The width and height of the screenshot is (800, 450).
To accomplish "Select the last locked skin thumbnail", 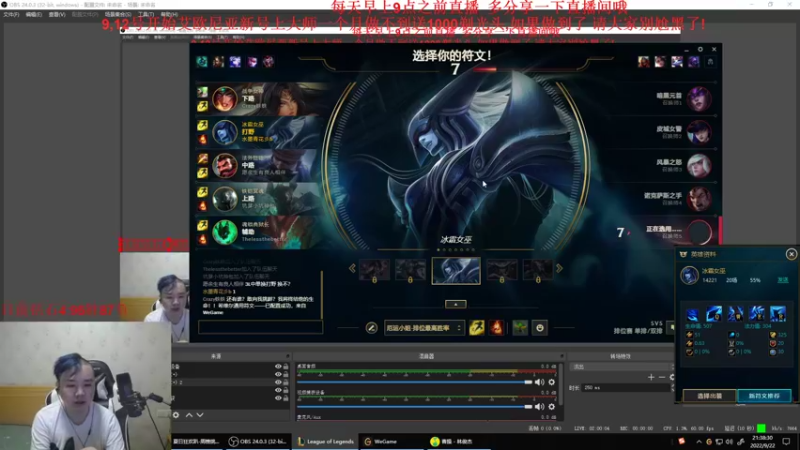I will pyautogui.click(x=538, y=270).
